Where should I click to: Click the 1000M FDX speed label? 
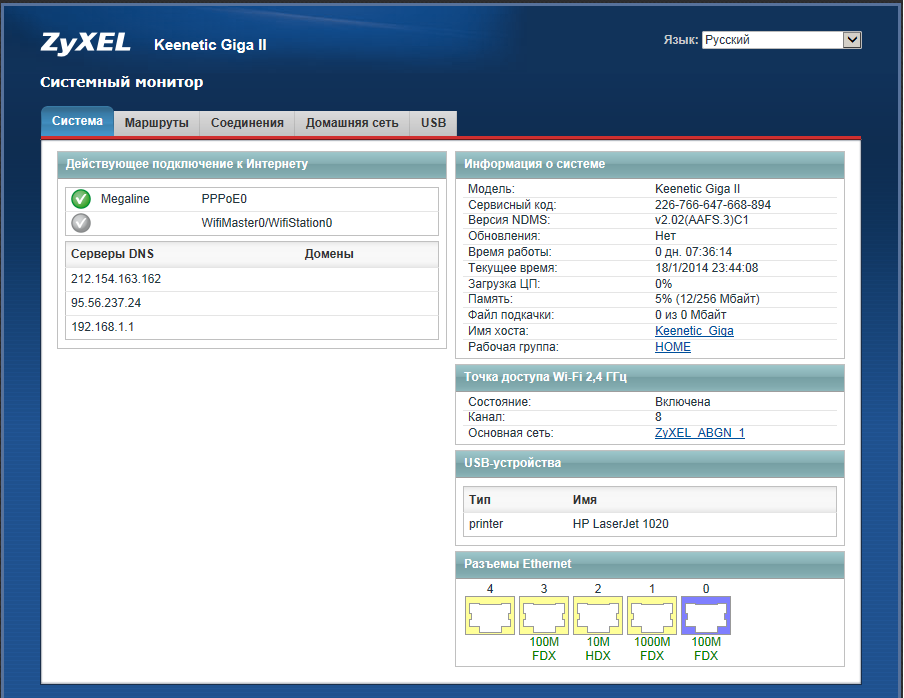point(652,649)
